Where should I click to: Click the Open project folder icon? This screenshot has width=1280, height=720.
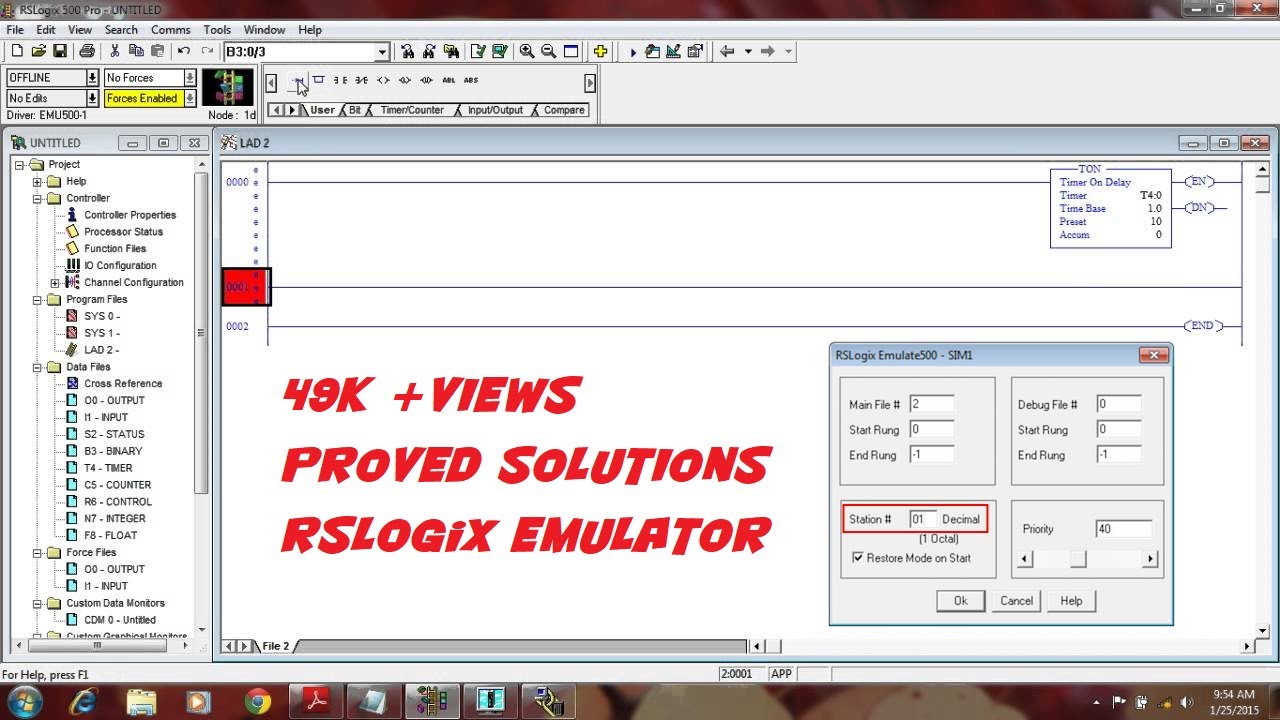(x=38, y=51)
